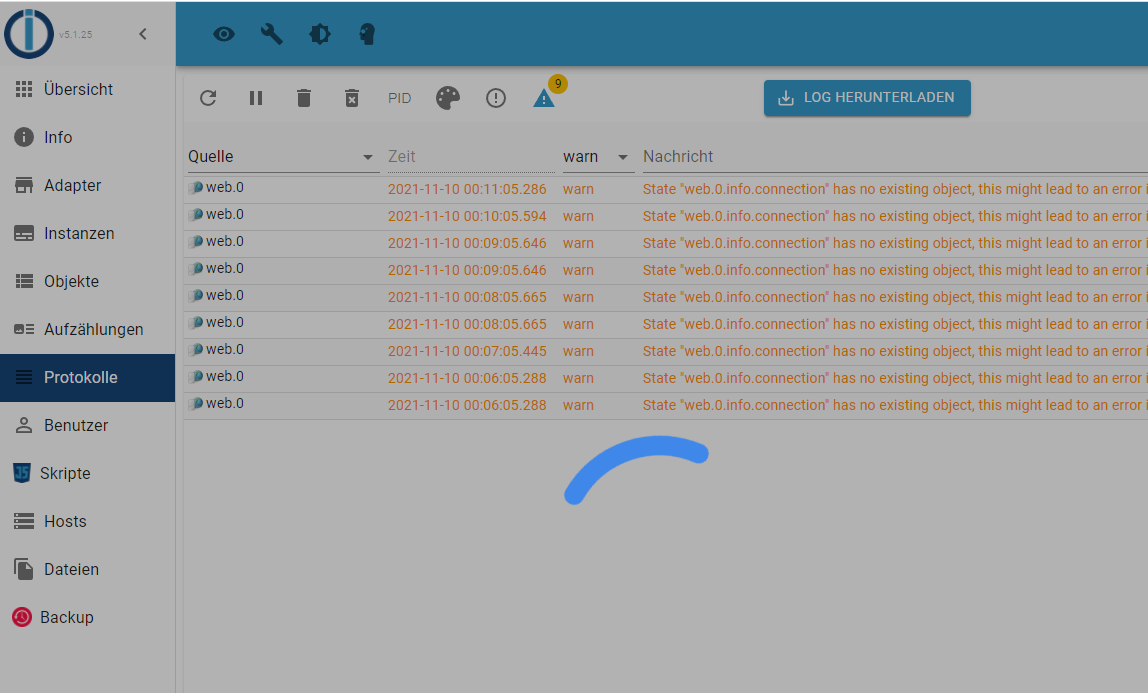The image size is (1148, 693).
Task: Download the log via LOG HERUNTERLADEN
Action: (867, 97)
